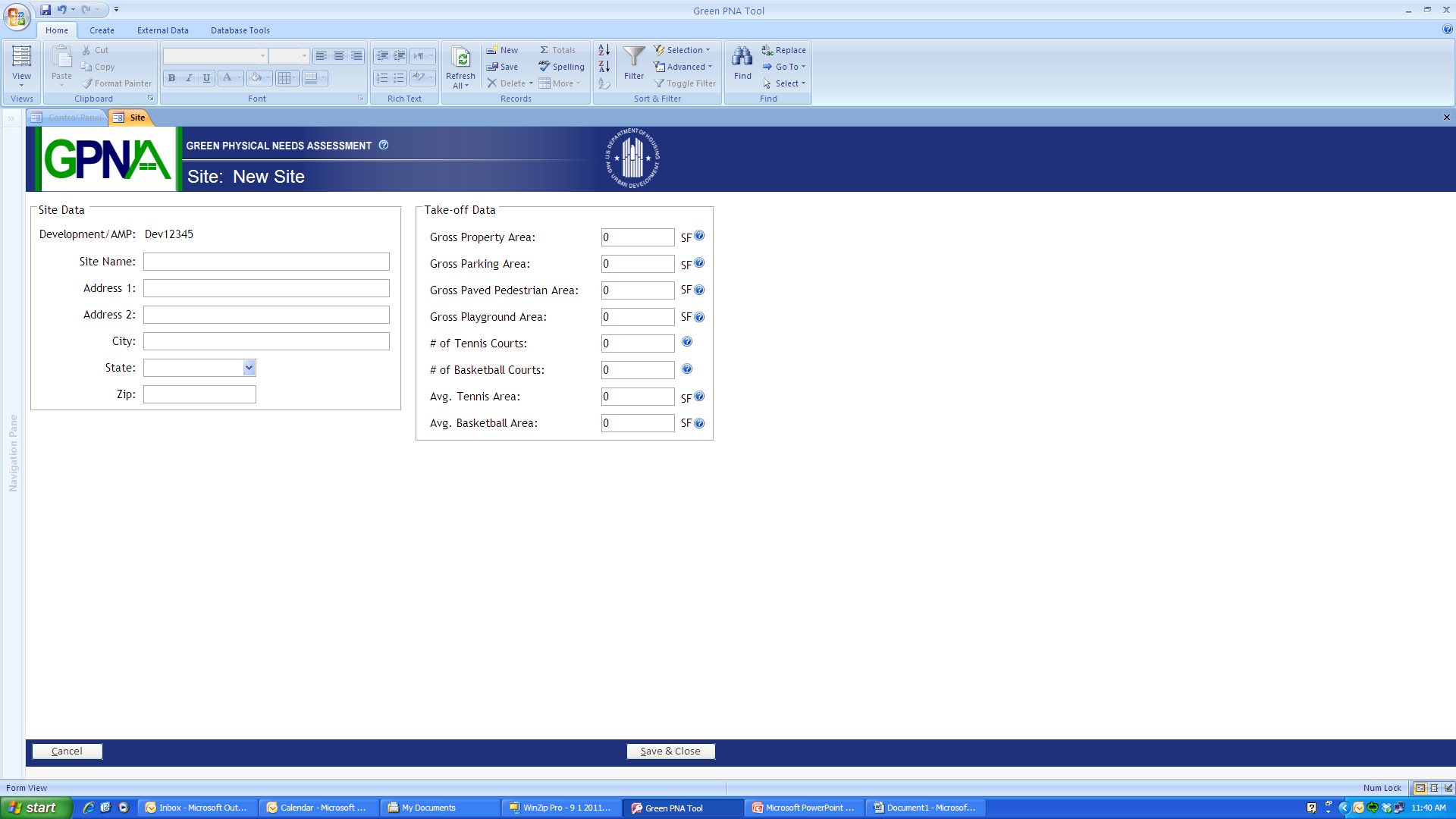Click help icon for Tennis Courts count
This screenshot has width=1456, height=819.
pos(687,342)
